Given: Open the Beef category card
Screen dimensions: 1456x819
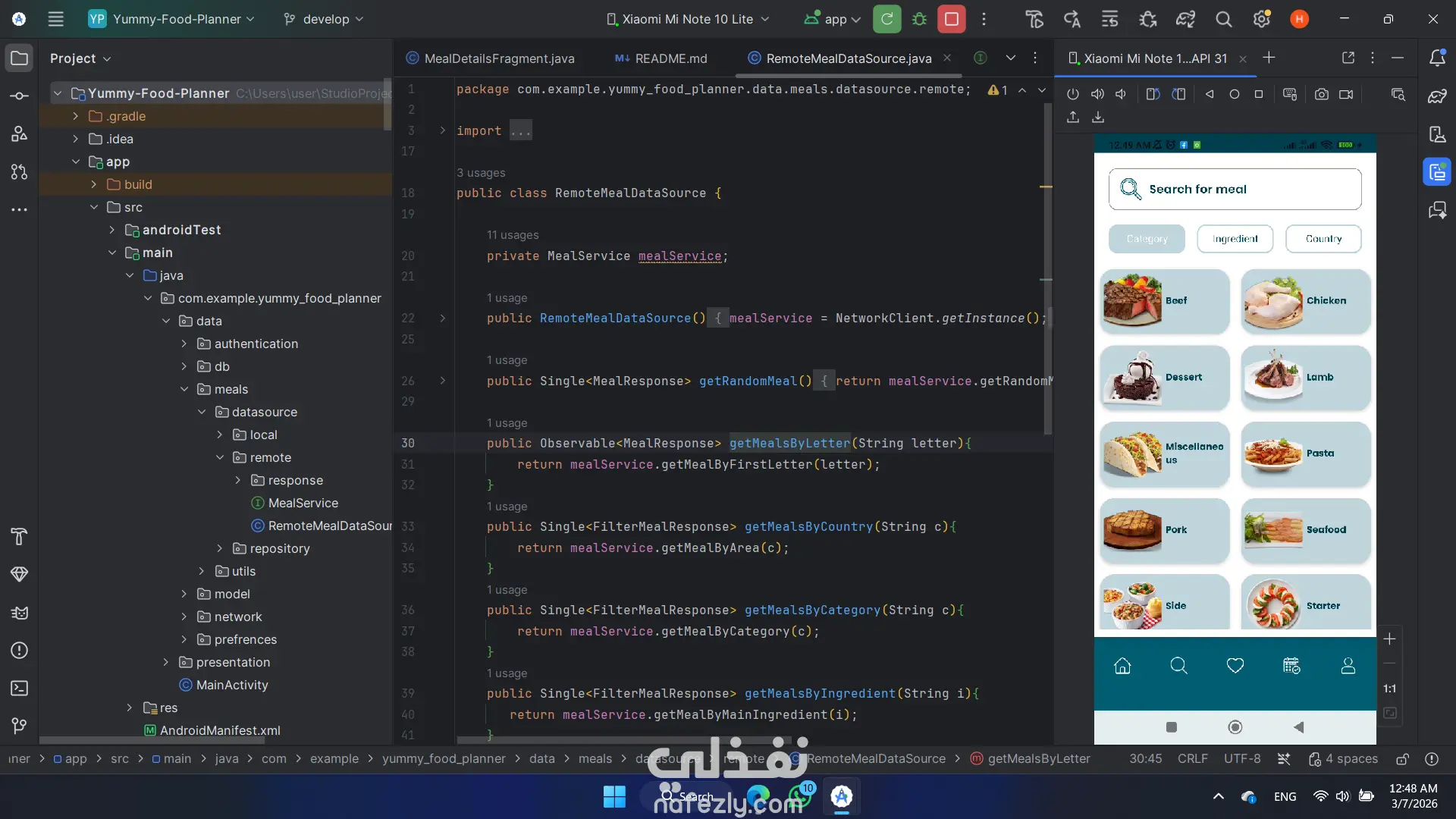Looking at the screenshot, I should click(x=1164, y=301).
